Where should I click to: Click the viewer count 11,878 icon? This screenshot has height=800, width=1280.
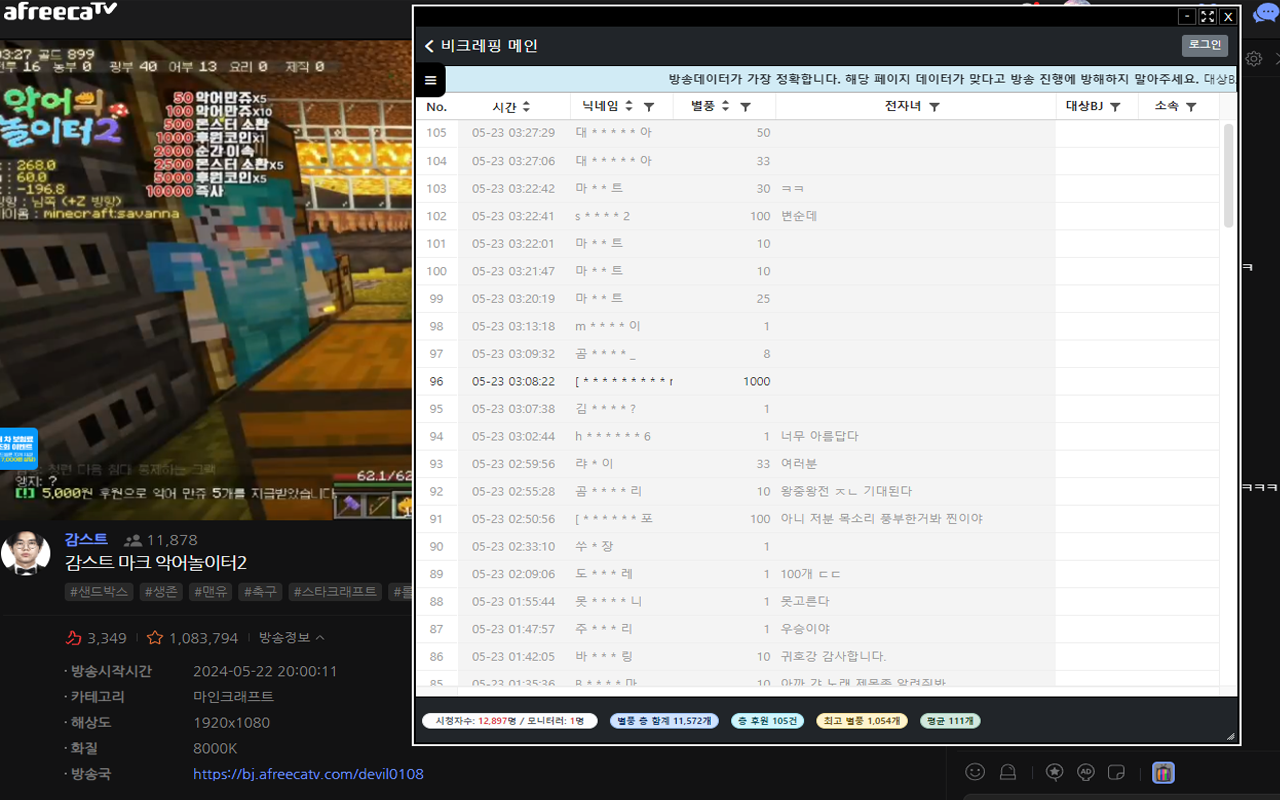point(132,540)
